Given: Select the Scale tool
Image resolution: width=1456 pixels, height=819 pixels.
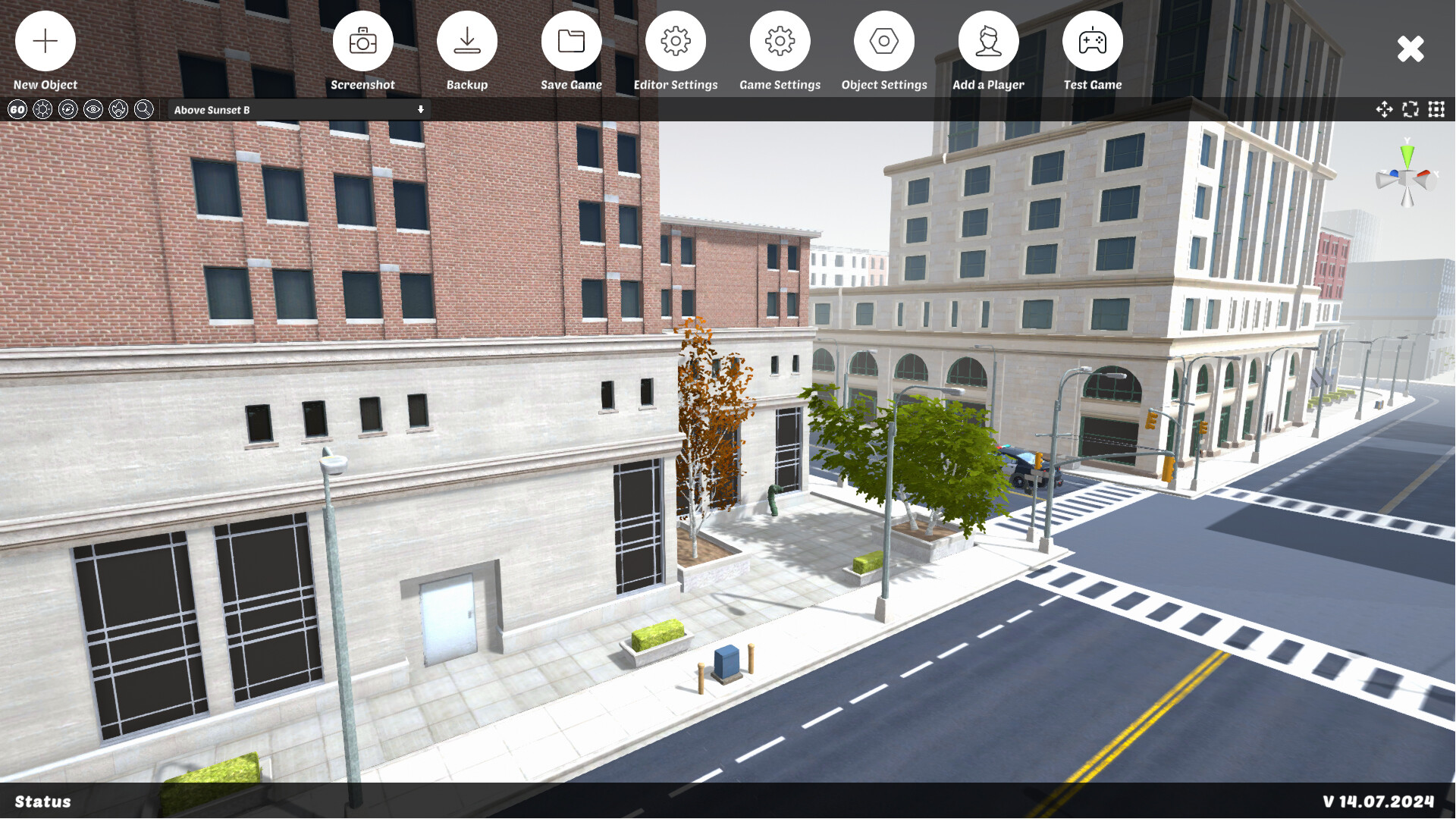Looking at the screenshot, I should (1436, 109).
